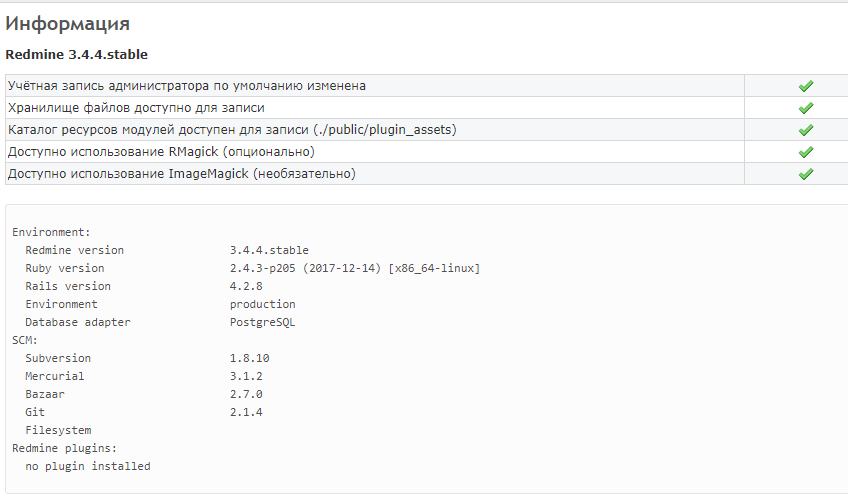The width and height of the screenshot is (848, 503).
Task: Click the checkmark for default administrator account changed
Action: 806,86
